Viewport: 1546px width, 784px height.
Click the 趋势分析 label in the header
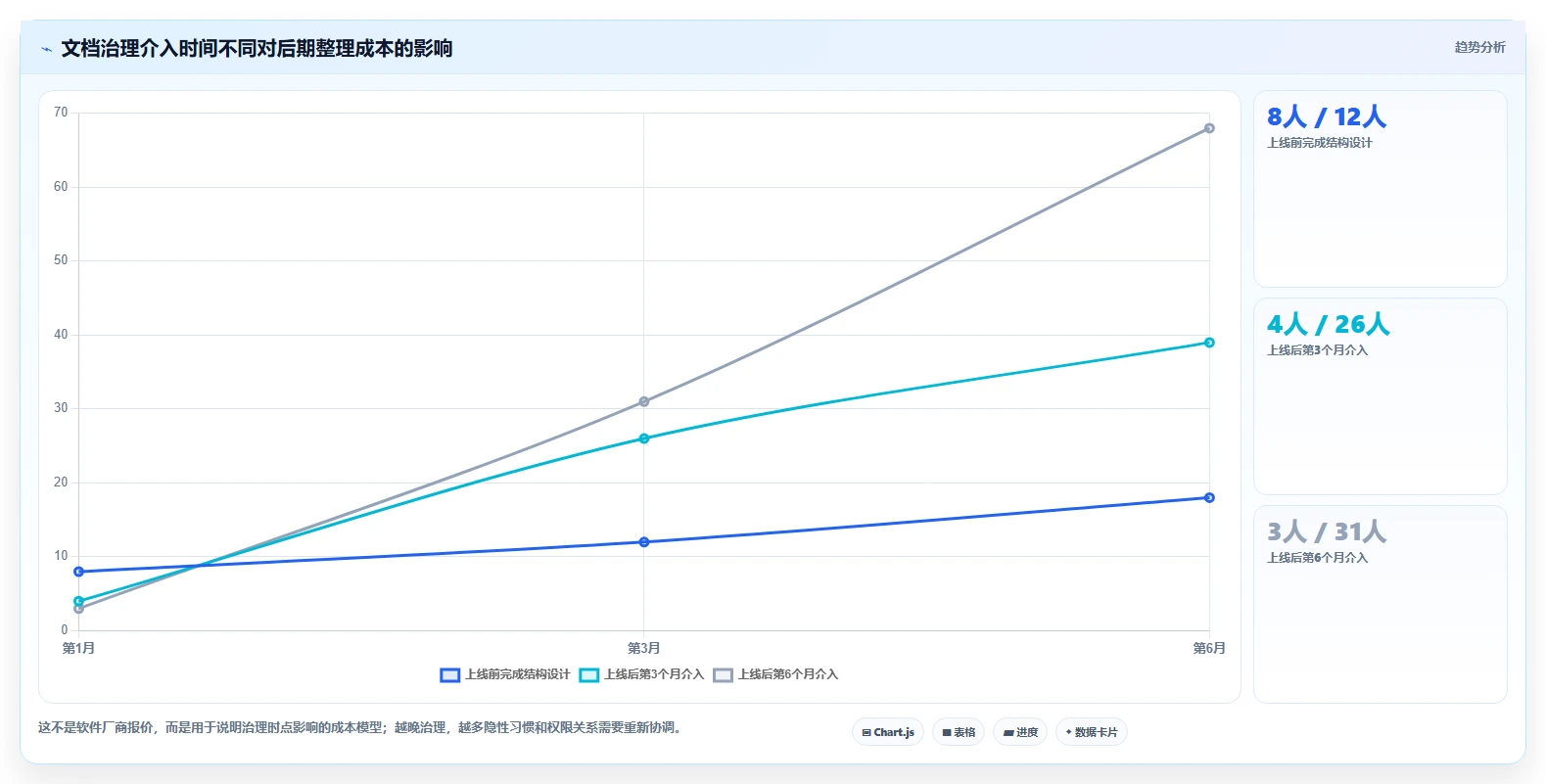(x=1479, y=47)
